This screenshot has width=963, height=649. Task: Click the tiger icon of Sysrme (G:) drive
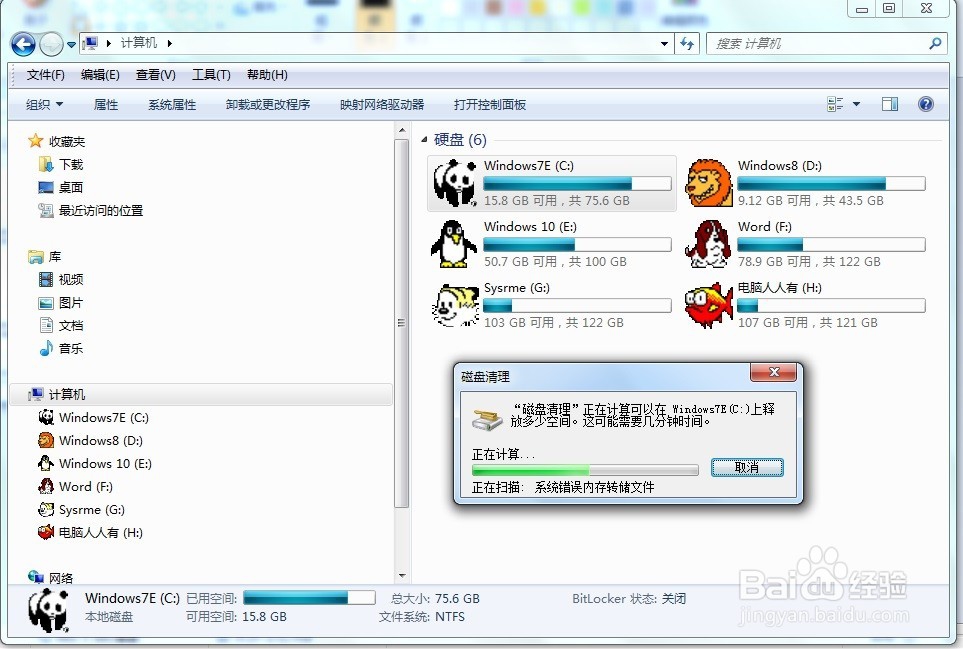coord(455,305)
